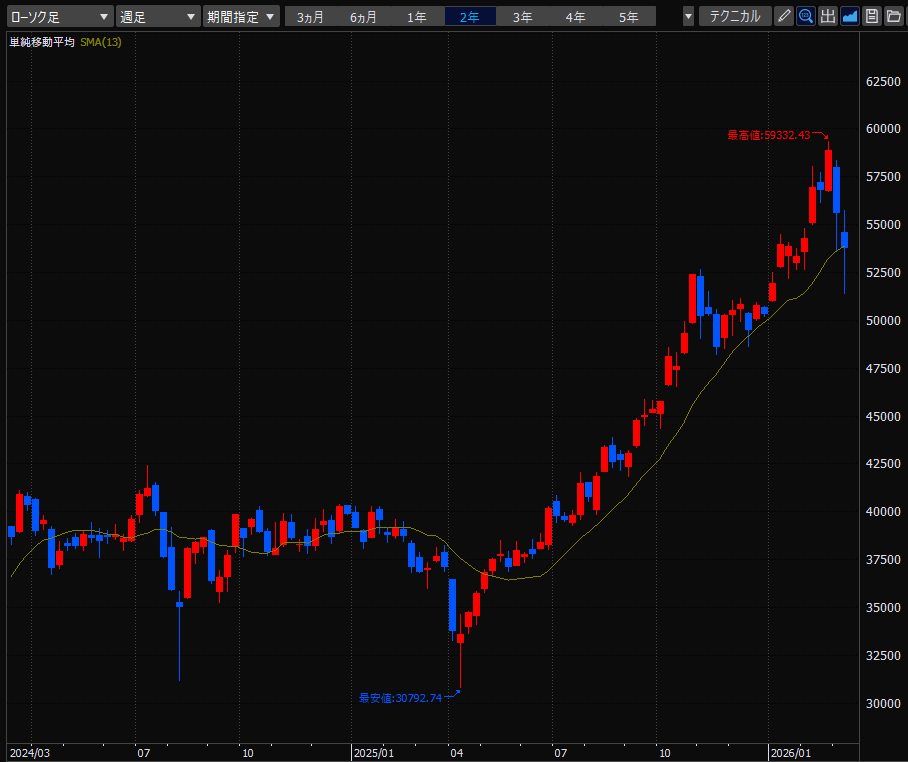Click the long-wick blue candle near 35000
The height and width of the screenshot is (762, 908).
click(x=180, y=605)
